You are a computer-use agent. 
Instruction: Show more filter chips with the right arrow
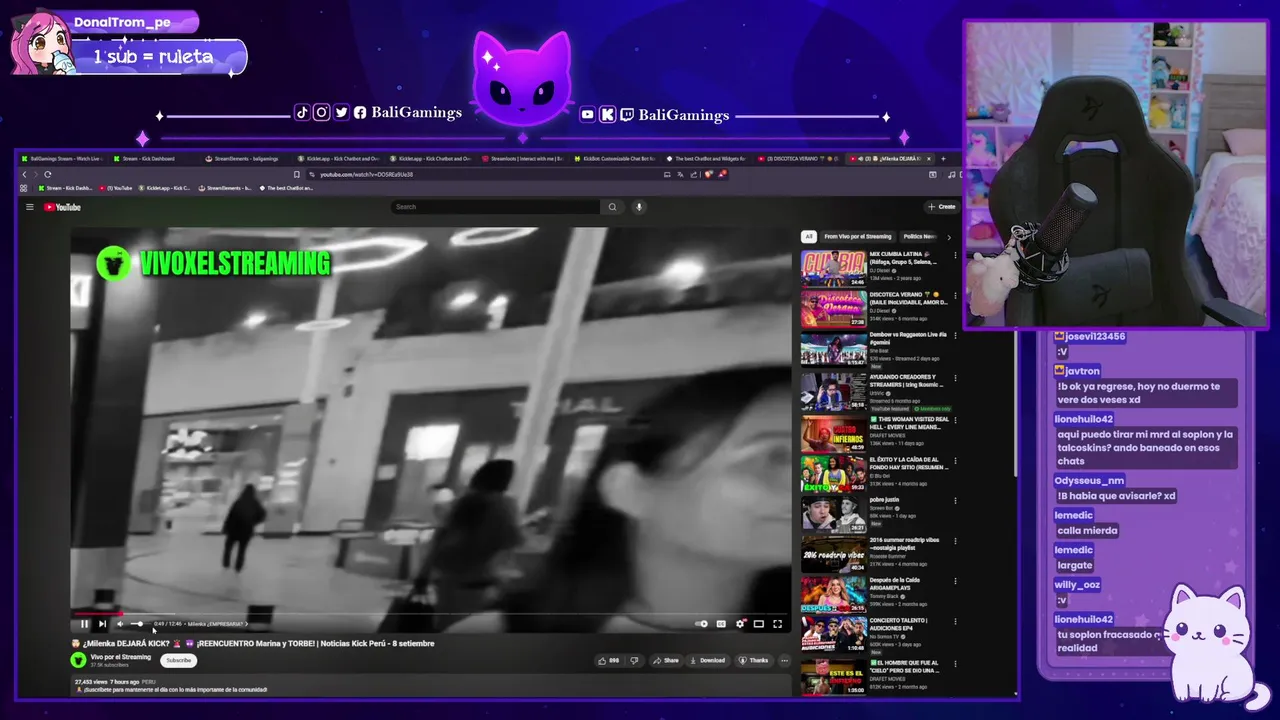coord(949,237)
